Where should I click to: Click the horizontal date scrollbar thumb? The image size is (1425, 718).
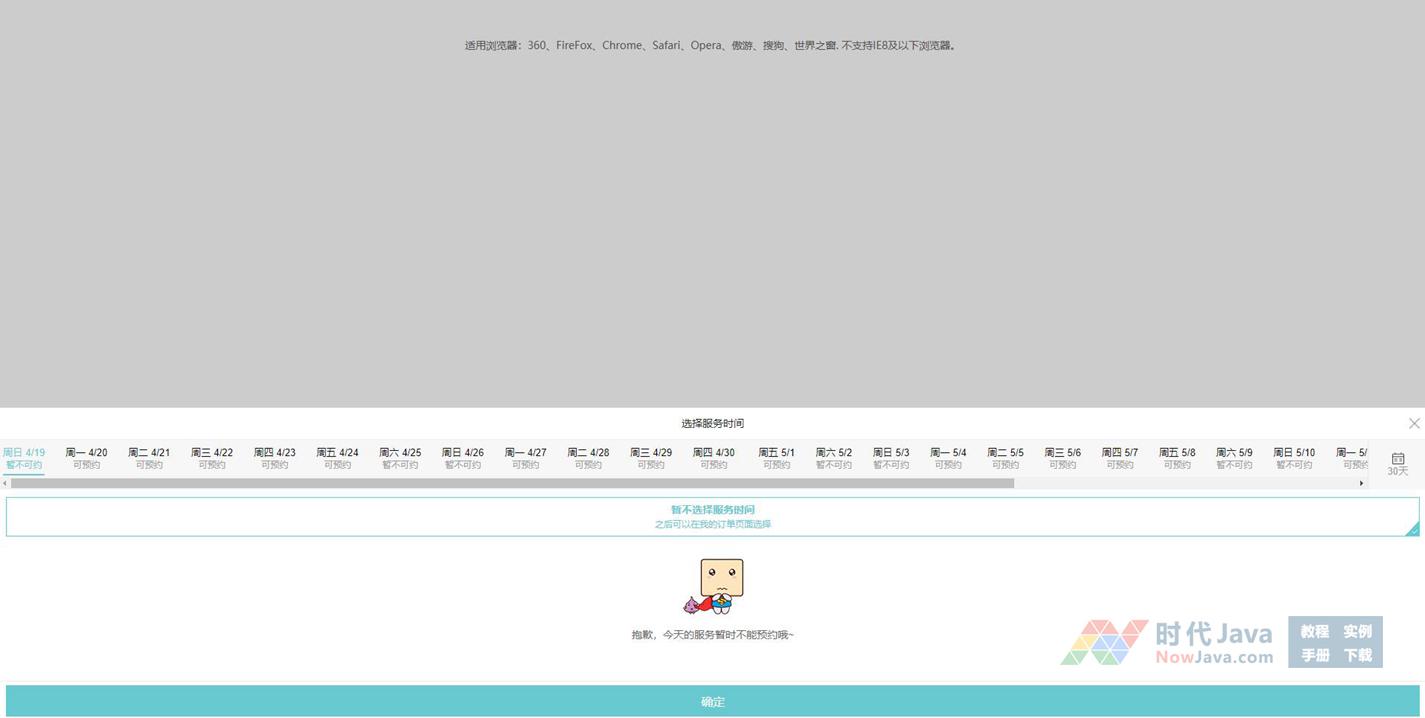(512, 484)
